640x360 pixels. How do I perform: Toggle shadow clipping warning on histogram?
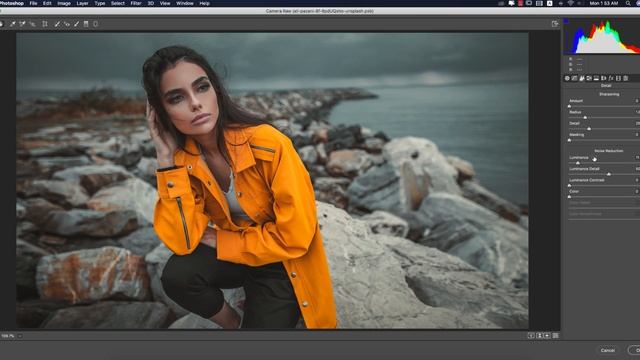tap(566, 21)
